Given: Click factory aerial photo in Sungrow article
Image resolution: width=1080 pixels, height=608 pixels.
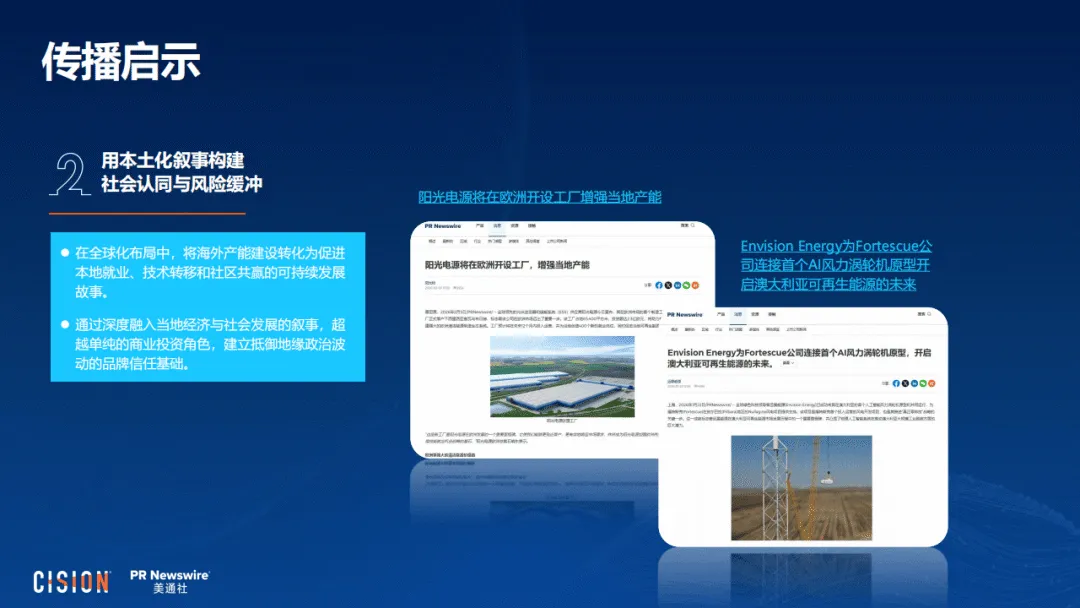Looking at the screenshot, I should coord(562,376).
